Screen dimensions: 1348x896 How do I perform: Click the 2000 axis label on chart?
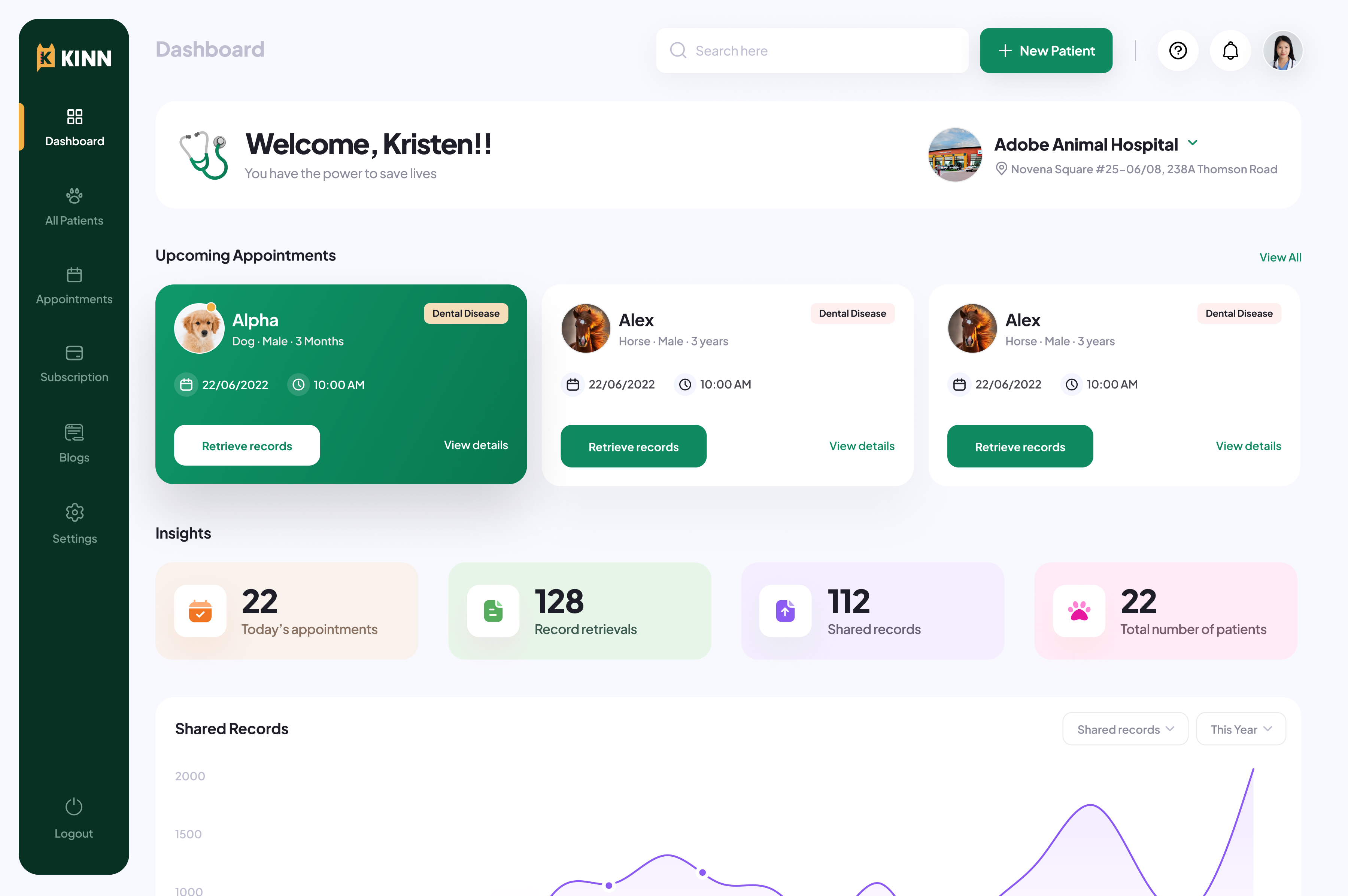coord(190,776)
